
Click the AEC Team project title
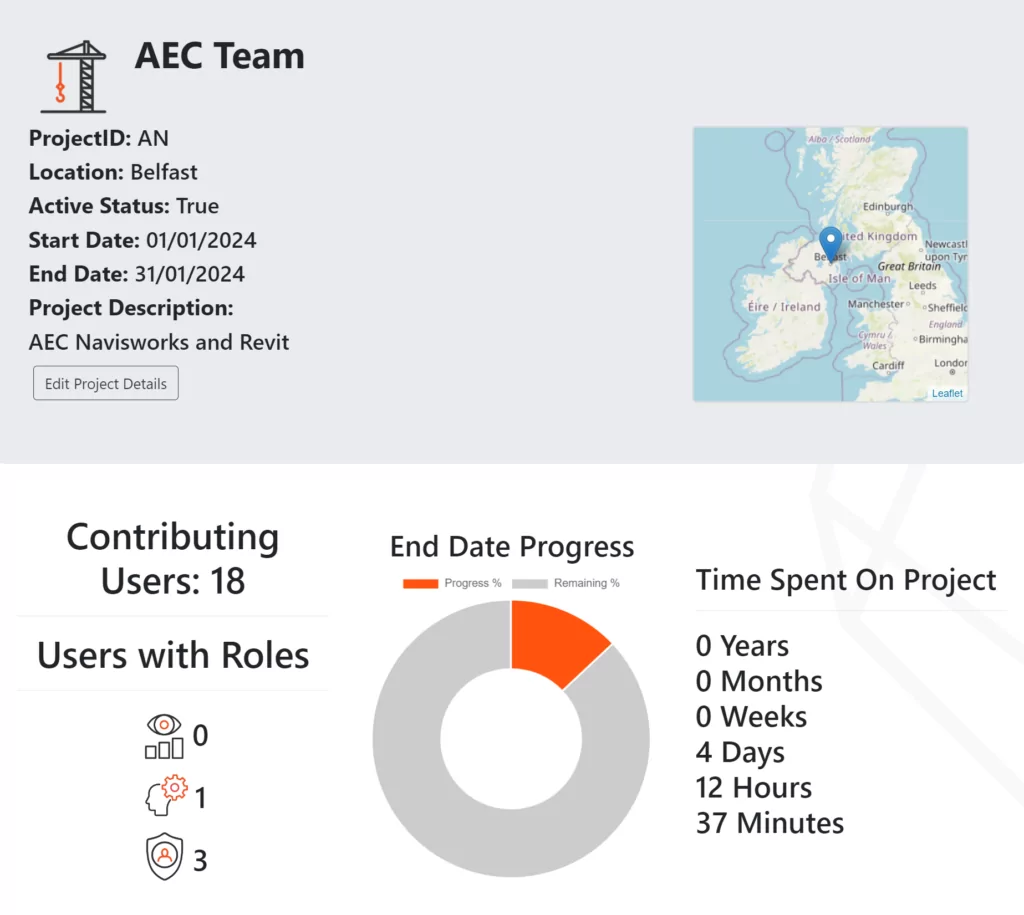(219, 56)
